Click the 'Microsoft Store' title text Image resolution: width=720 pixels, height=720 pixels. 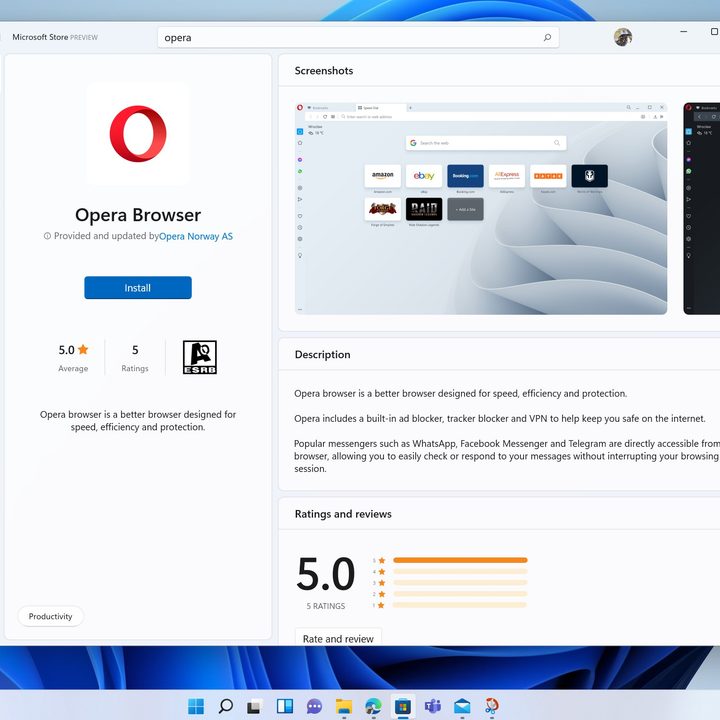point(40,37)
